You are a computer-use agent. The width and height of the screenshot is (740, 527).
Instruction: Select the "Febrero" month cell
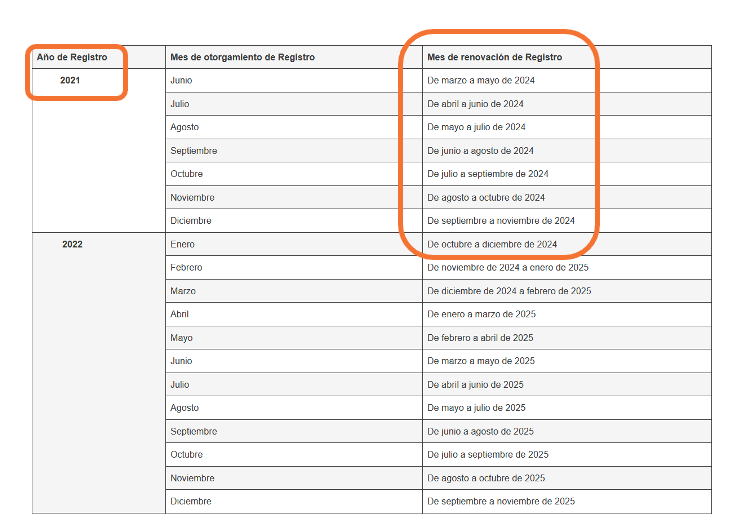(186, 267)
